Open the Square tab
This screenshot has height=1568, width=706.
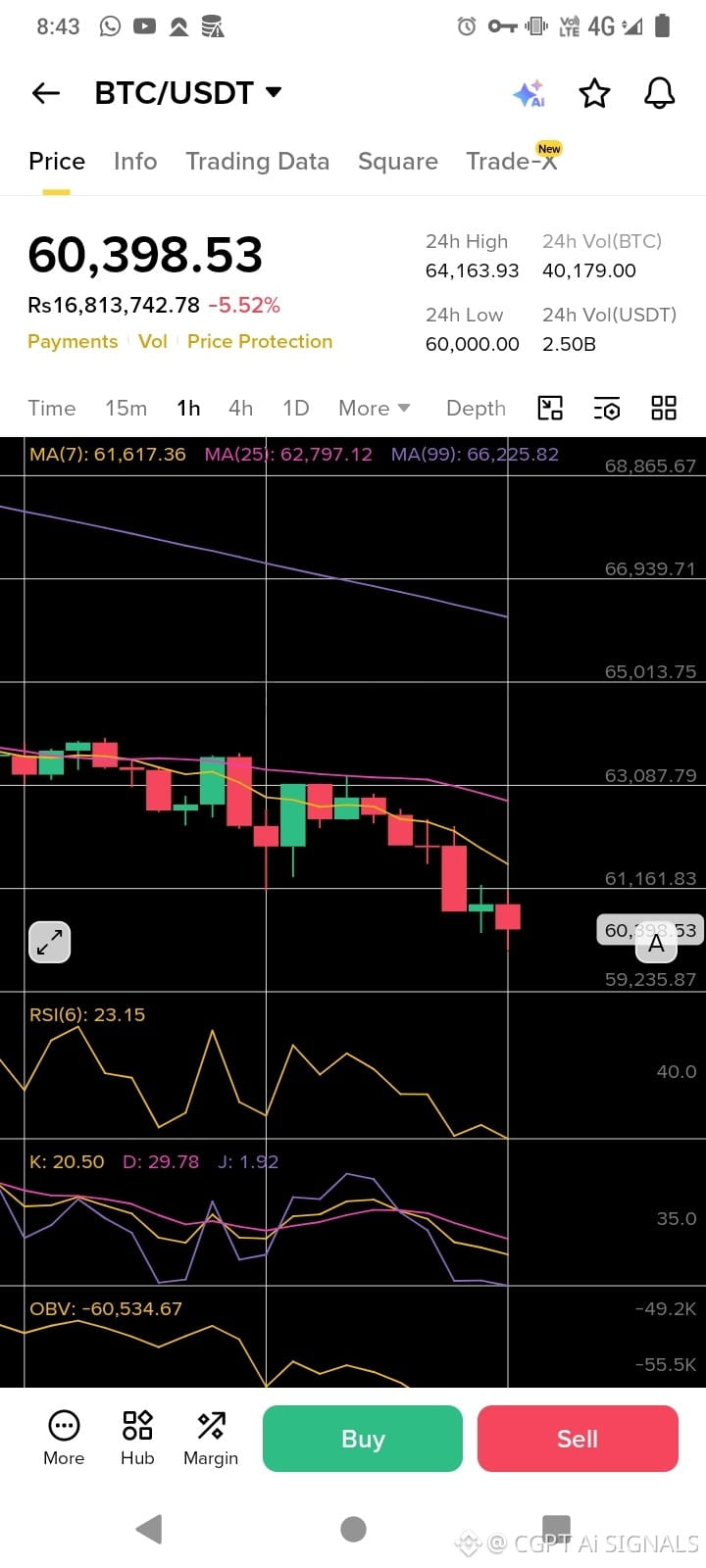pyautogui.click(x=398, y=161)
